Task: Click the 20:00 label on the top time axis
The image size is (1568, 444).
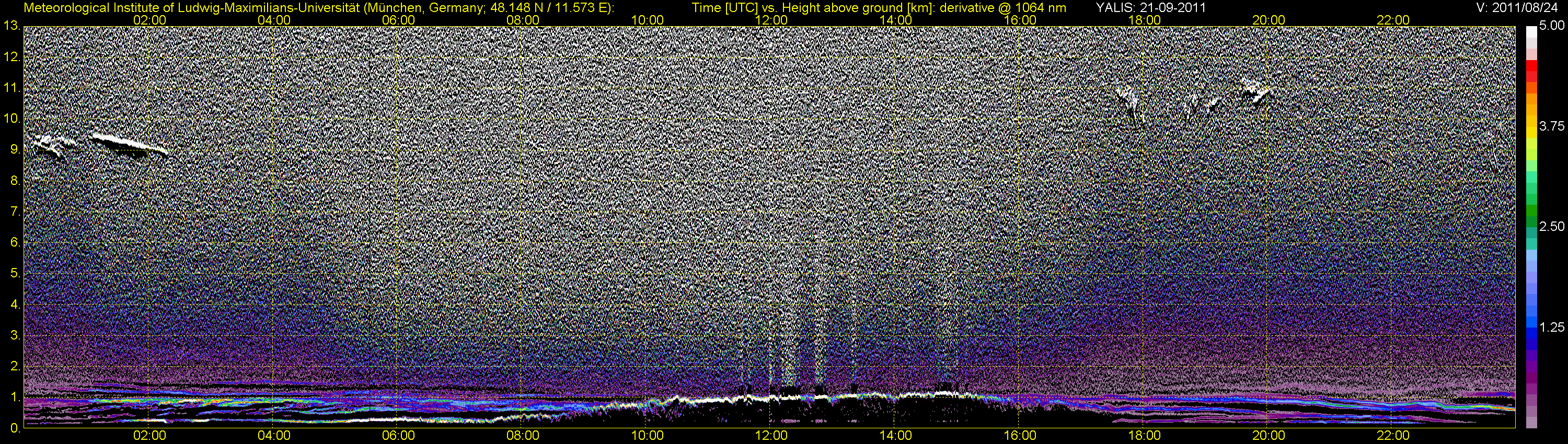Action: pyautogui.click(x=1269, y=20)
